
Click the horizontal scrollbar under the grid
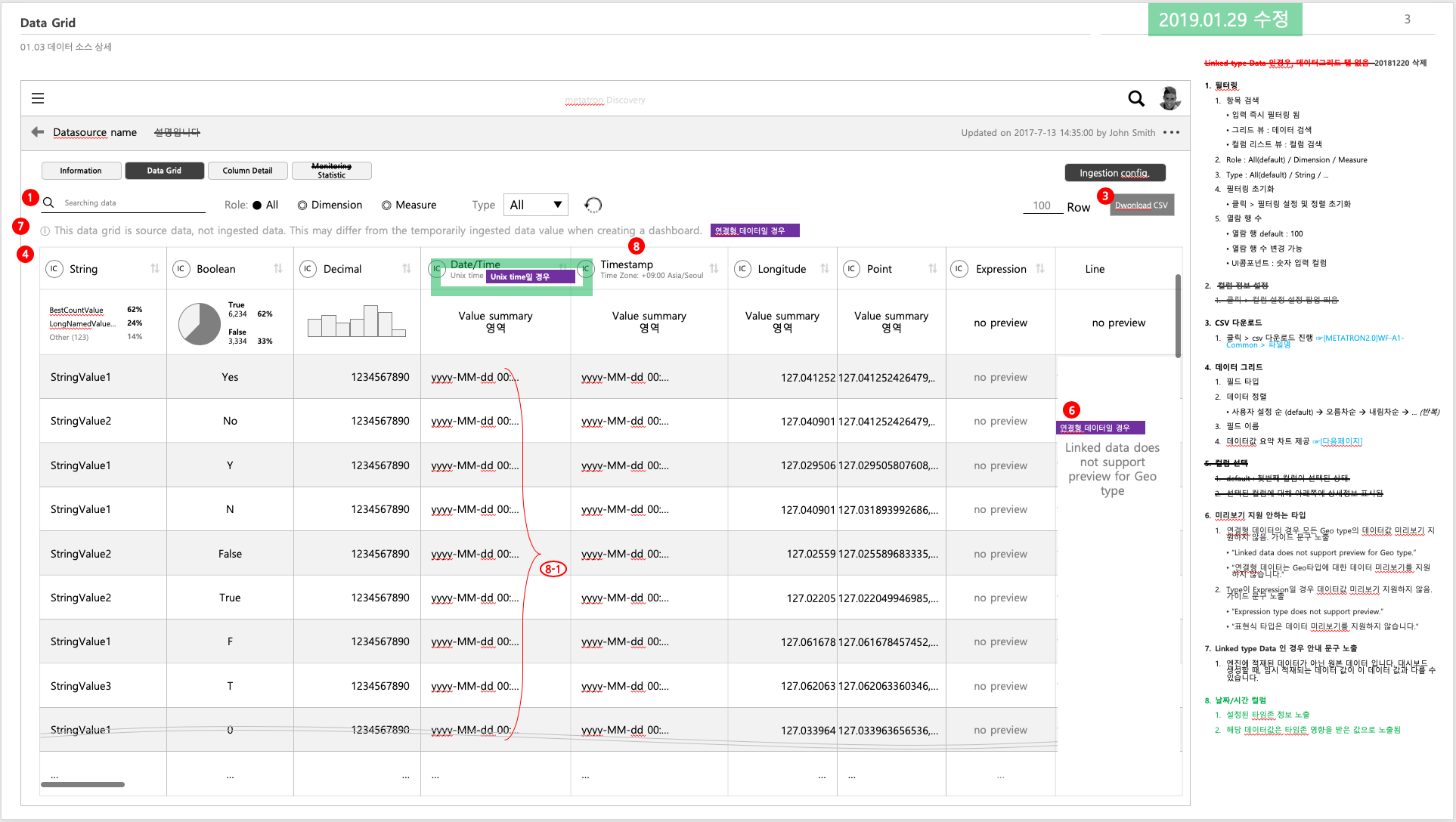(x=83, y=785)
